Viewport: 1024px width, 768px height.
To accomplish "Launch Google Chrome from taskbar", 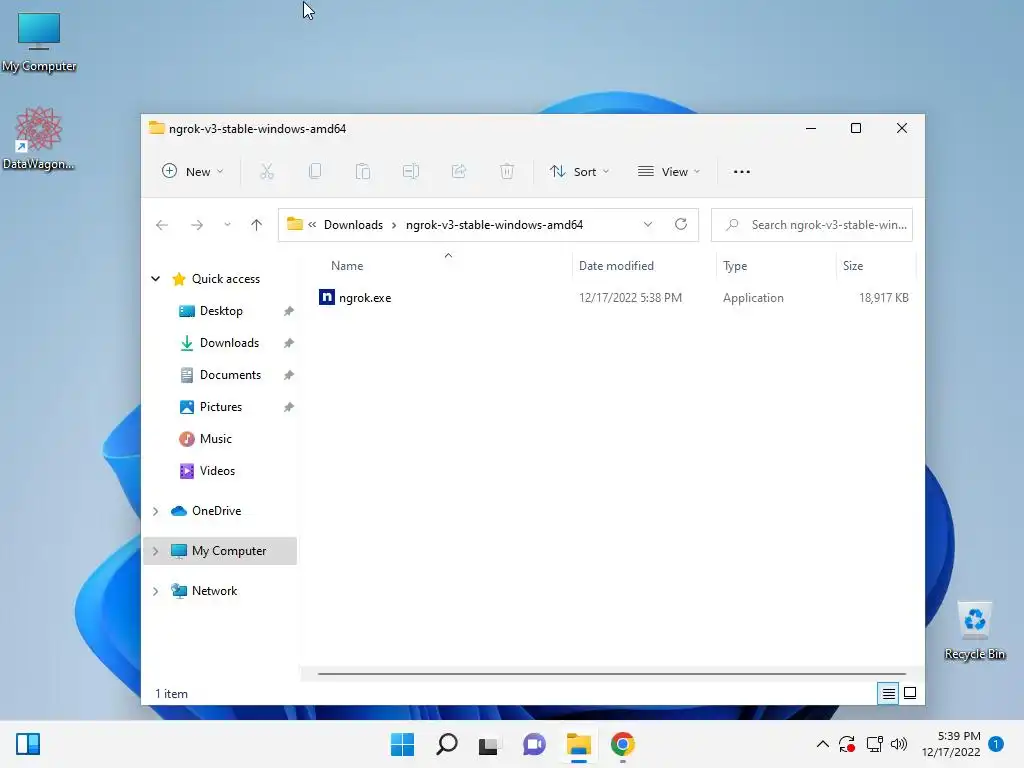I will 622,744.
